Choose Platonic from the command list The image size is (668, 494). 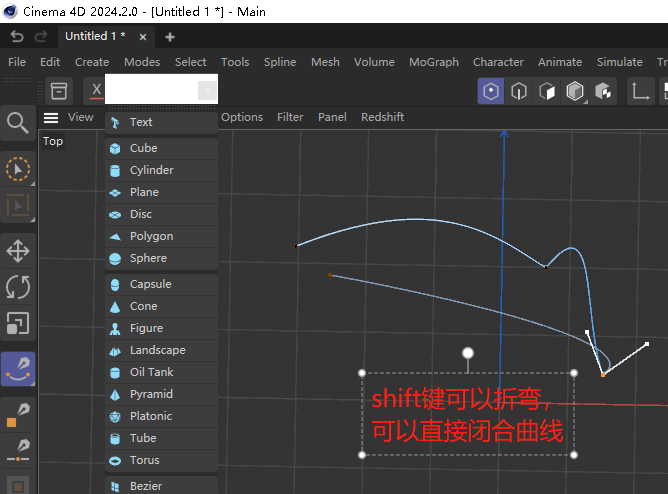coord(161,416)
